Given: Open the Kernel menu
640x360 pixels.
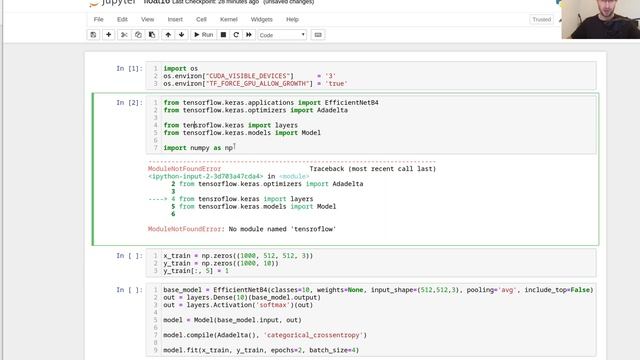Looking at the screenshot, I should [x=229, y=19].
